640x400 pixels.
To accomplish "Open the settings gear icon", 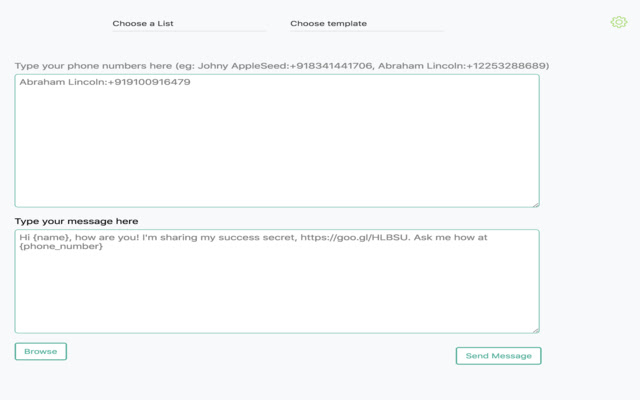I will click(618, 22).
